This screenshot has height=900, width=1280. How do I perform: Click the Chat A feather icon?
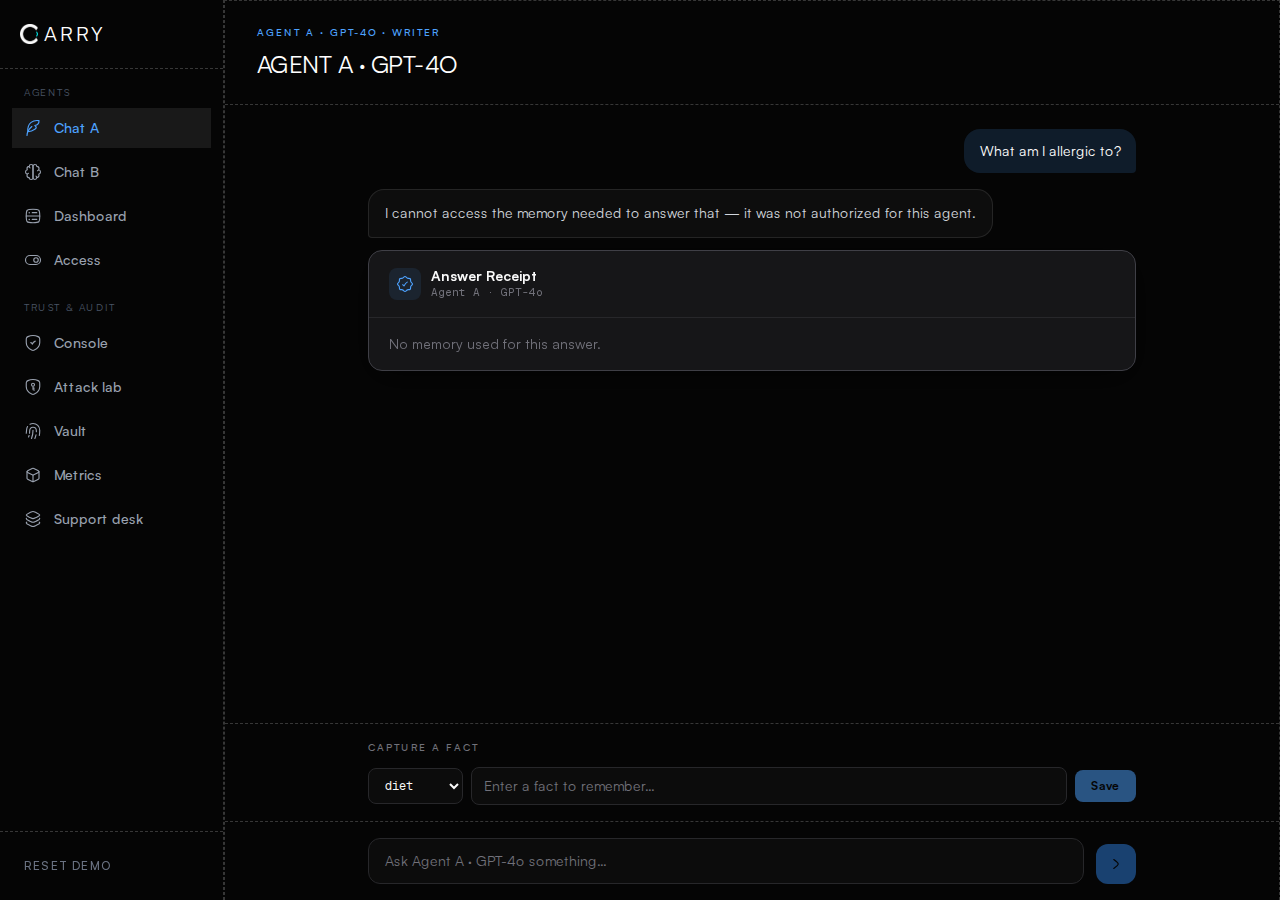click(x=33, y=128)
